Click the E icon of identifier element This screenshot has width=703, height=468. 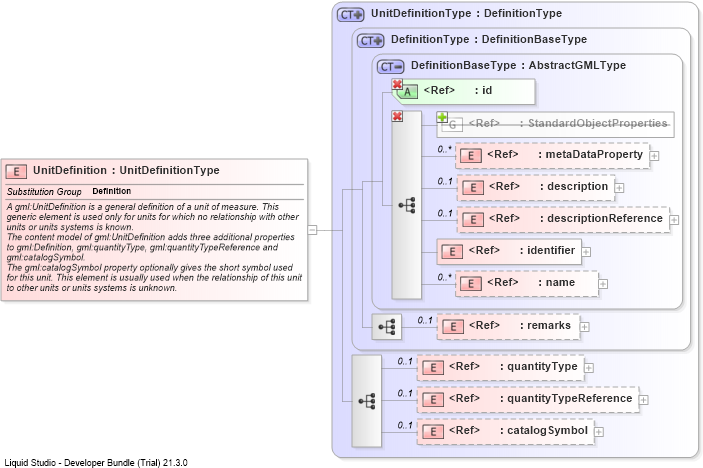click(x=452, y=251)
